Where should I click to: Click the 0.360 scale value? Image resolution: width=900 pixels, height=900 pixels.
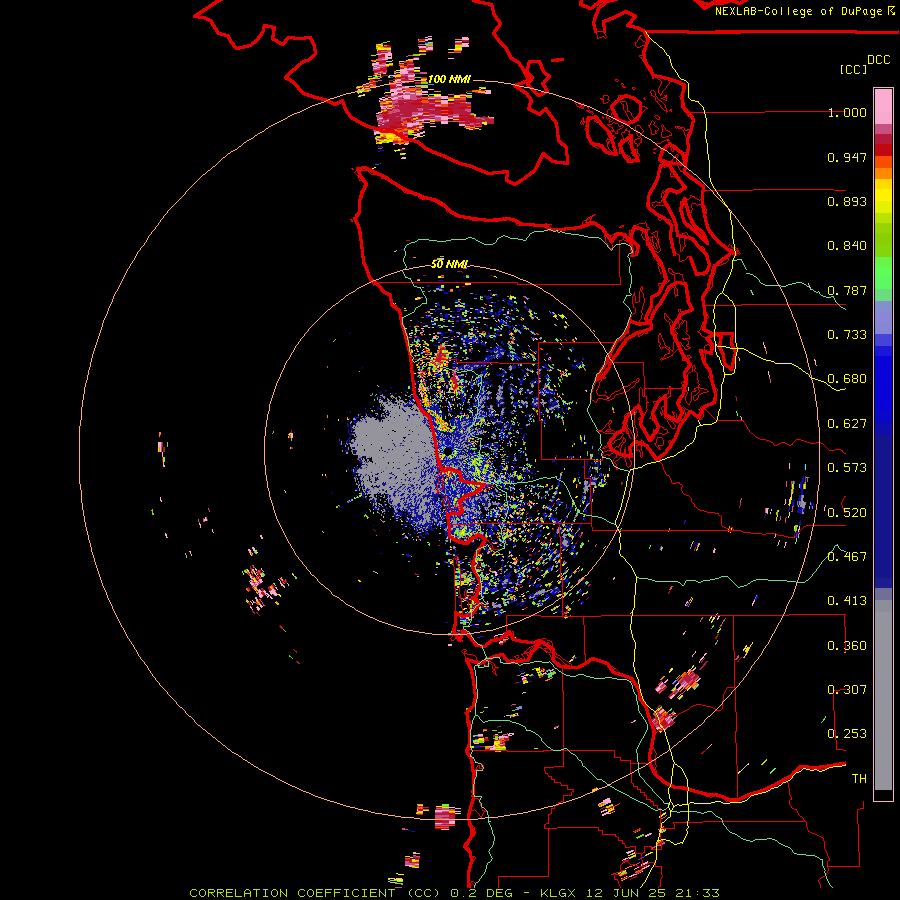pyautogui.click(x=847, y=646)
